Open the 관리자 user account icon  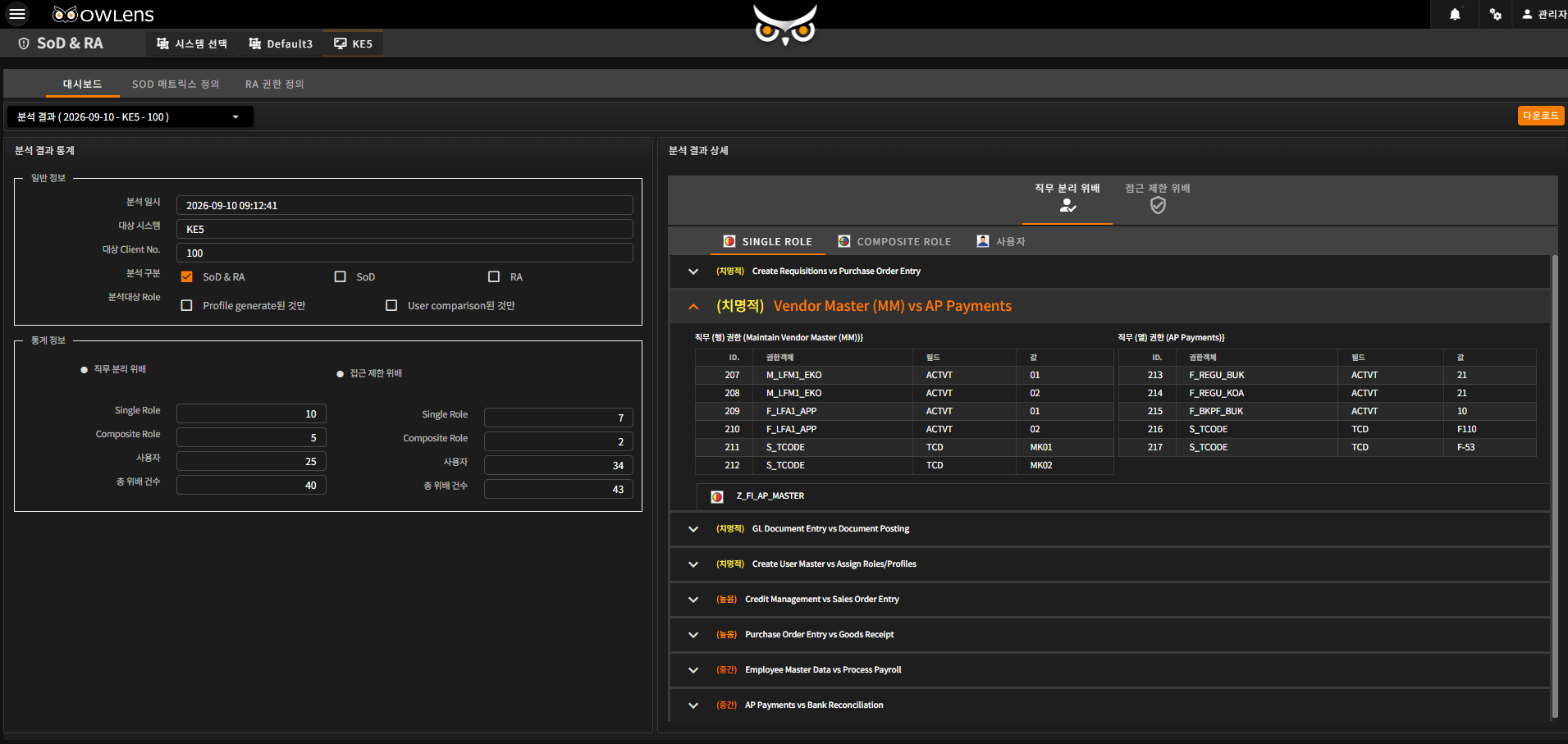coord(1527,14)
